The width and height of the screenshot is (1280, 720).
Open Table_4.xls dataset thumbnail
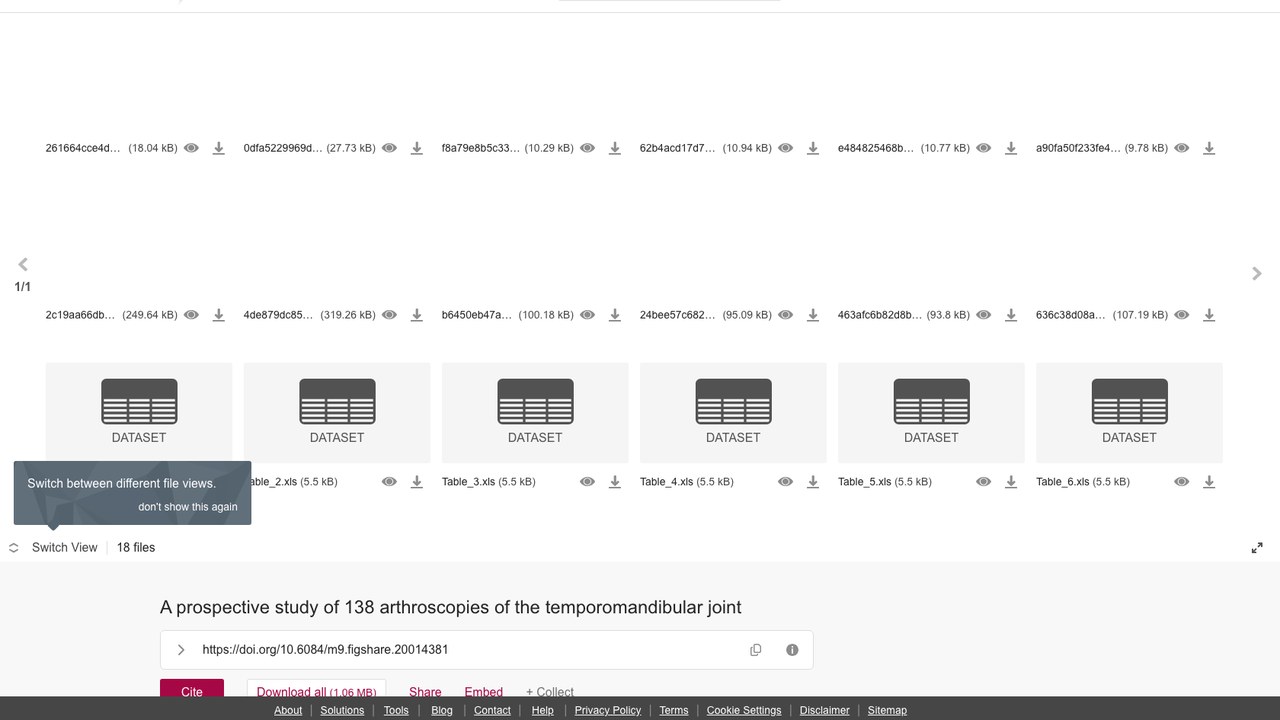pyautogui.click(x=733, y=413)
